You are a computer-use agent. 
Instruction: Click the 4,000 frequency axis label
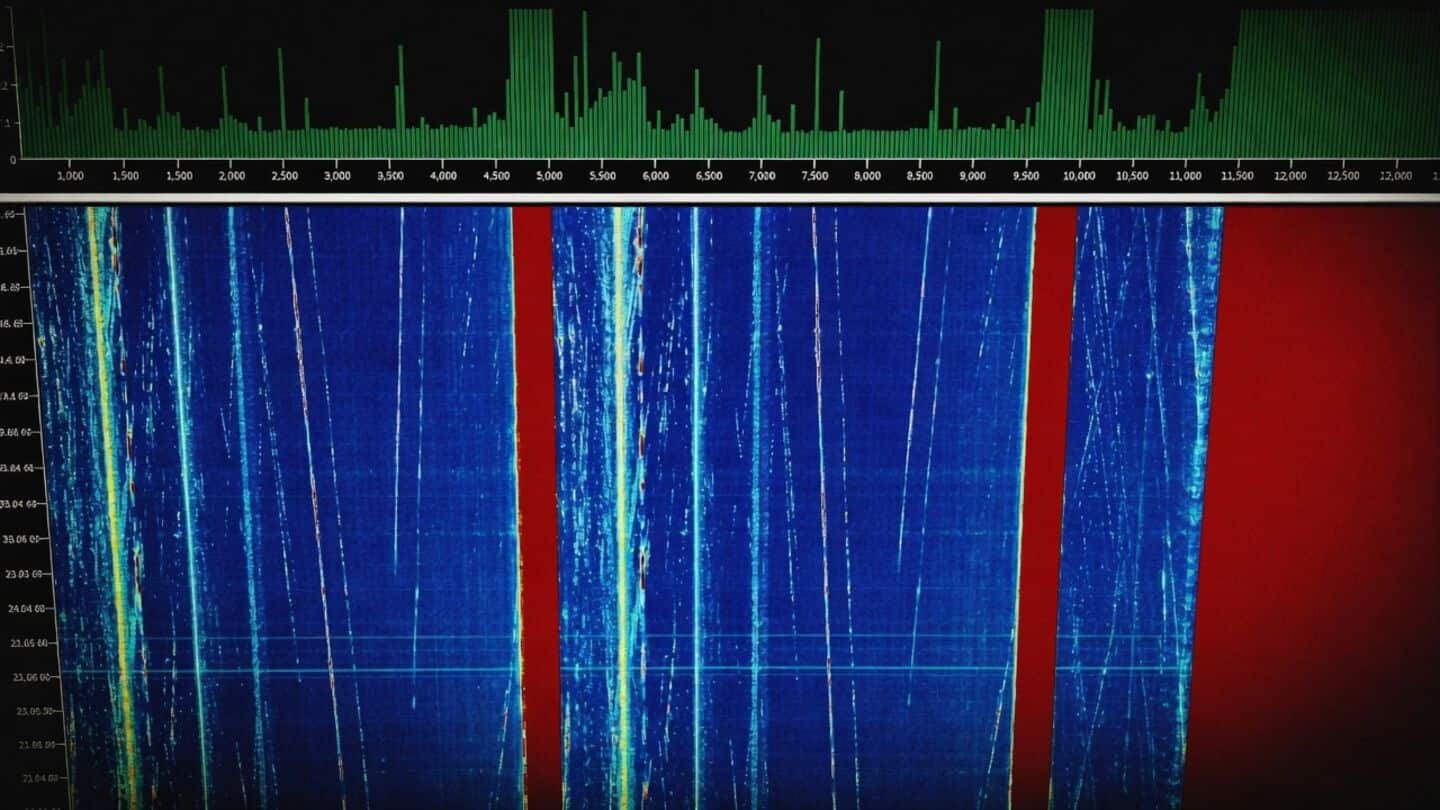click(443, 176)
